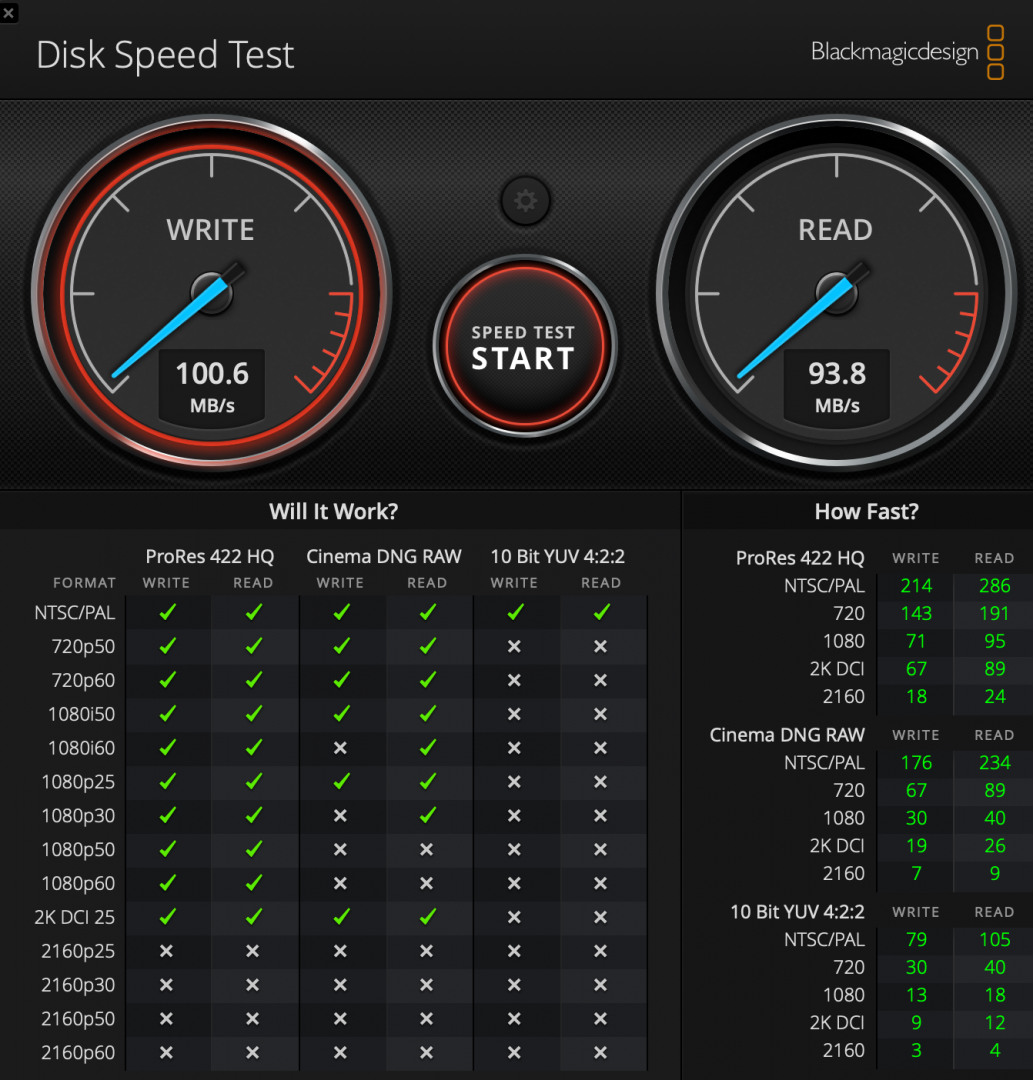Click ProRes write cross for 2160p25
The width and height of the screenshot is (1033, 1080).
(x=166, y=951)
